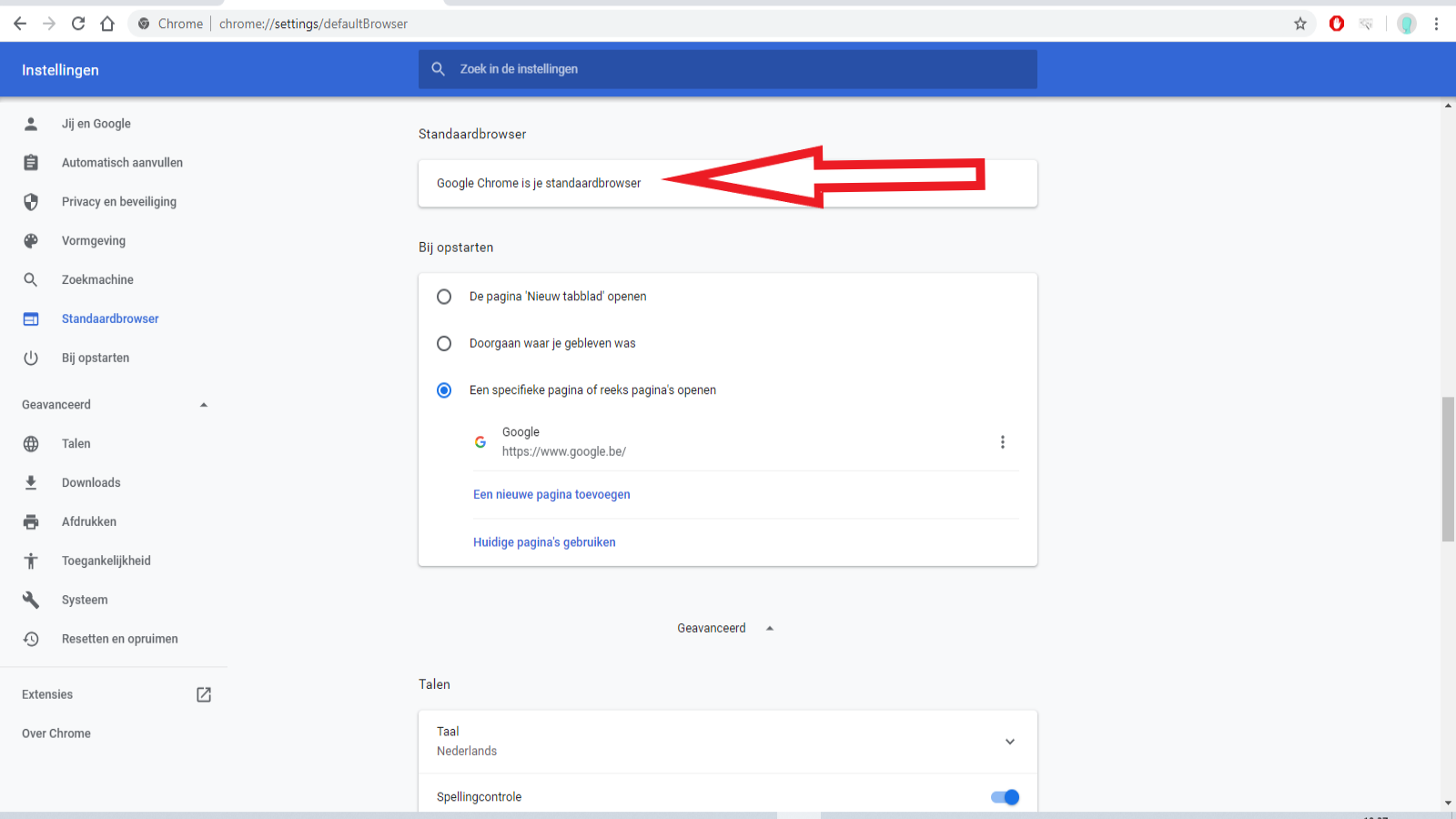Image resolution: width=1456 pixels, height=819 pixels.
Task: Open the Over Chrome page
Action: pyautogui.click(x=56, y=733)
